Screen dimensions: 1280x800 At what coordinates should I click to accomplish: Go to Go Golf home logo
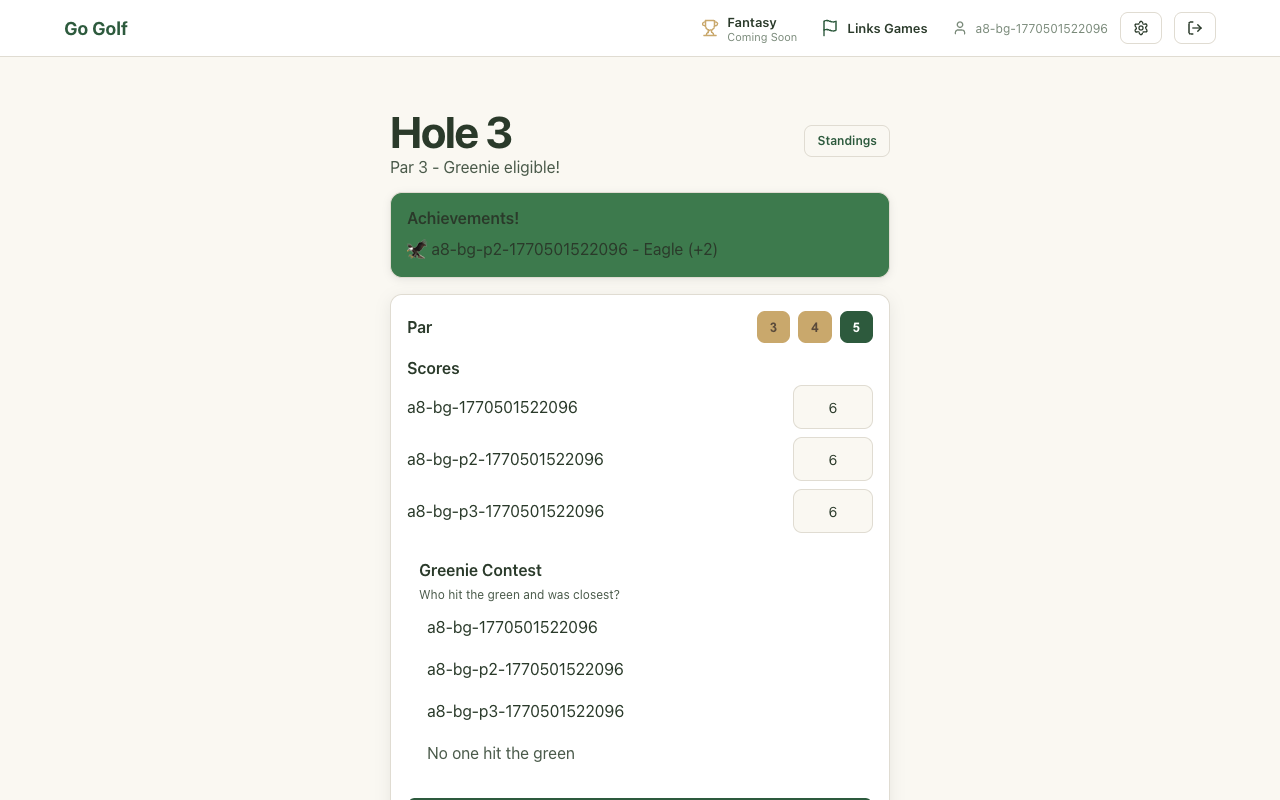pos(96,28)
